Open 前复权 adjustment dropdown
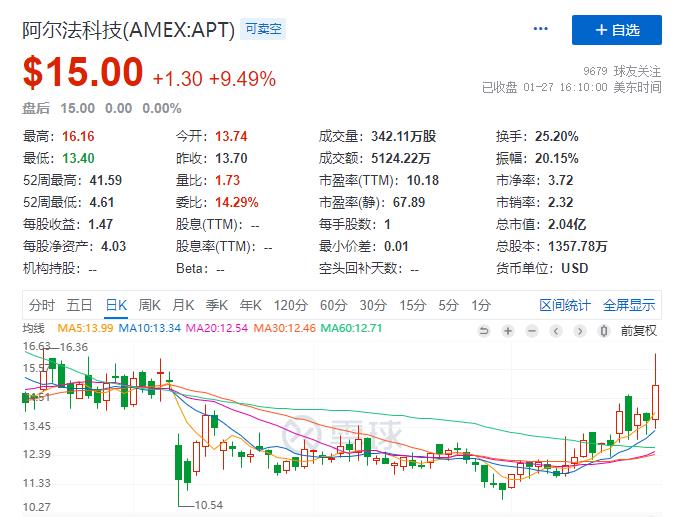680x517 pixels. pos(639,331)
